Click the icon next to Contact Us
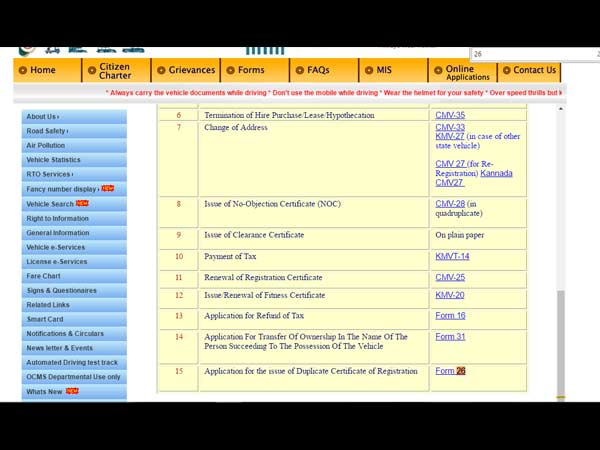The width and height of the screenshot is (600, 450). pos(506,70)
